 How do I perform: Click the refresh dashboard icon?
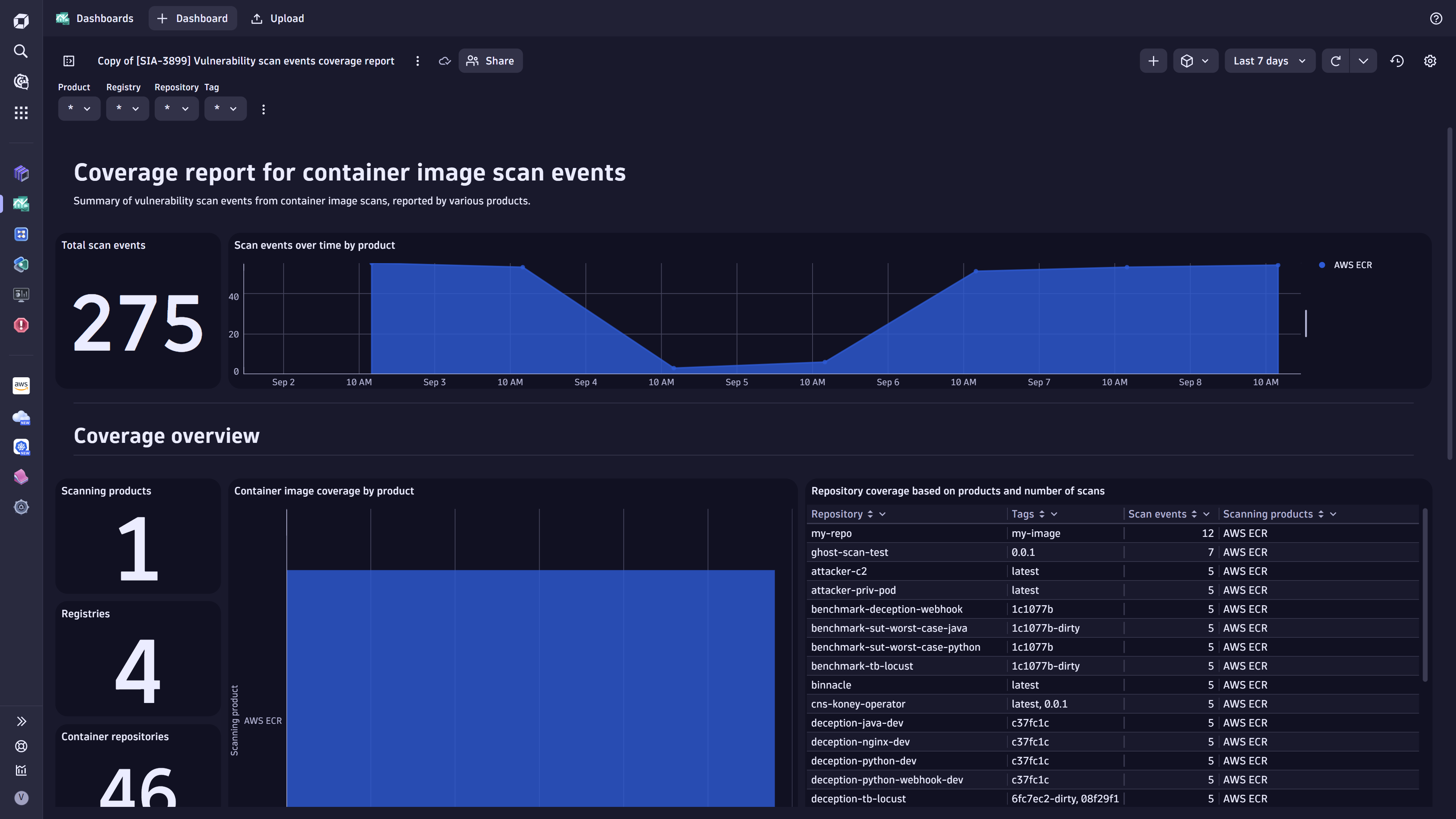(x=1335, y=61)
